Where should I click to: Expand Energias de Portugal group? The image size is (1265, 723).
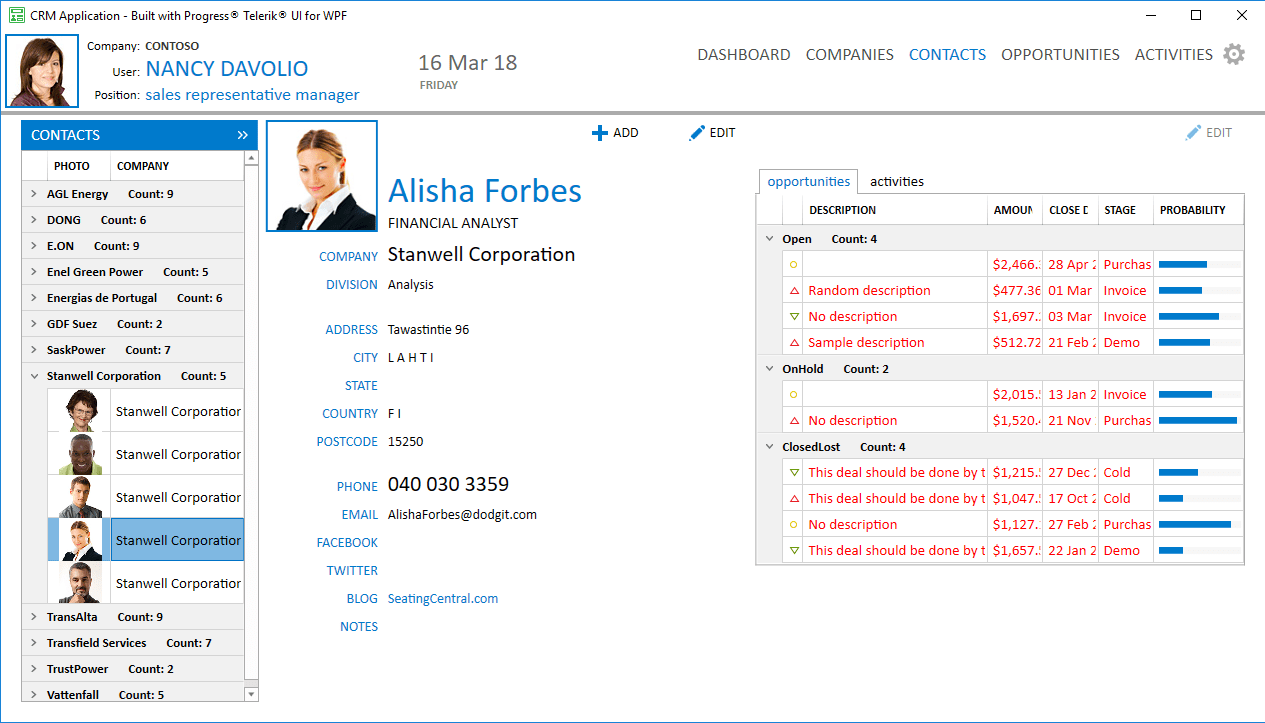(x=34, y=298)
